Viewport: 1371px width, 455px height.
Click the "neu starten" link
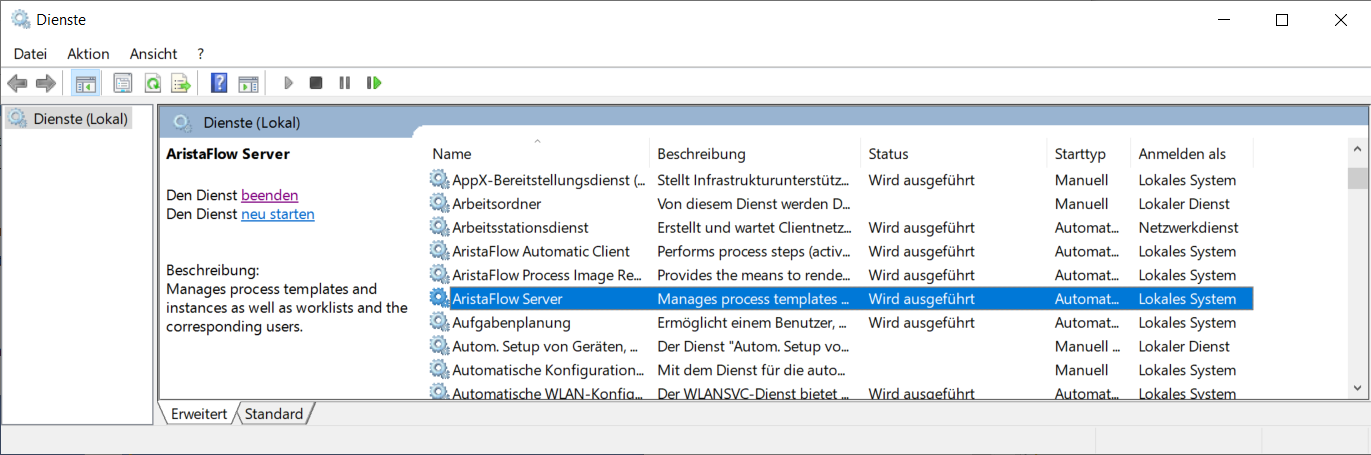[277, 214]
